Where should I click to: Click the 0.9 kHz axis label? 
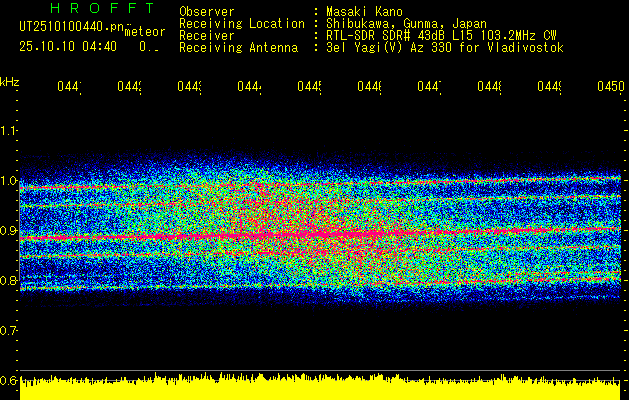pos(8,231)
